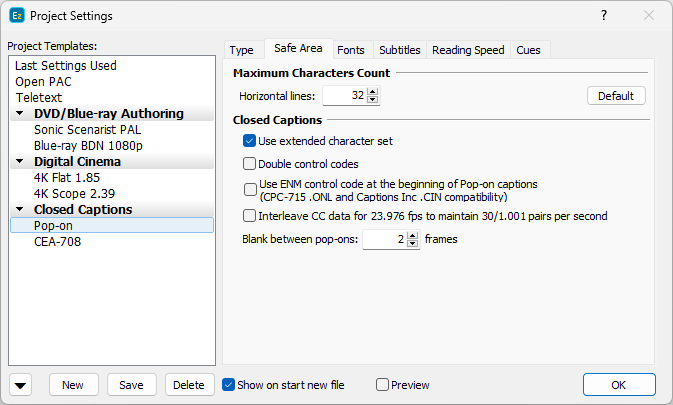Decrease the Horizontal lines value with down arrow
The height and width of the screenshot is (405, 673).
[x=373, y=100]
